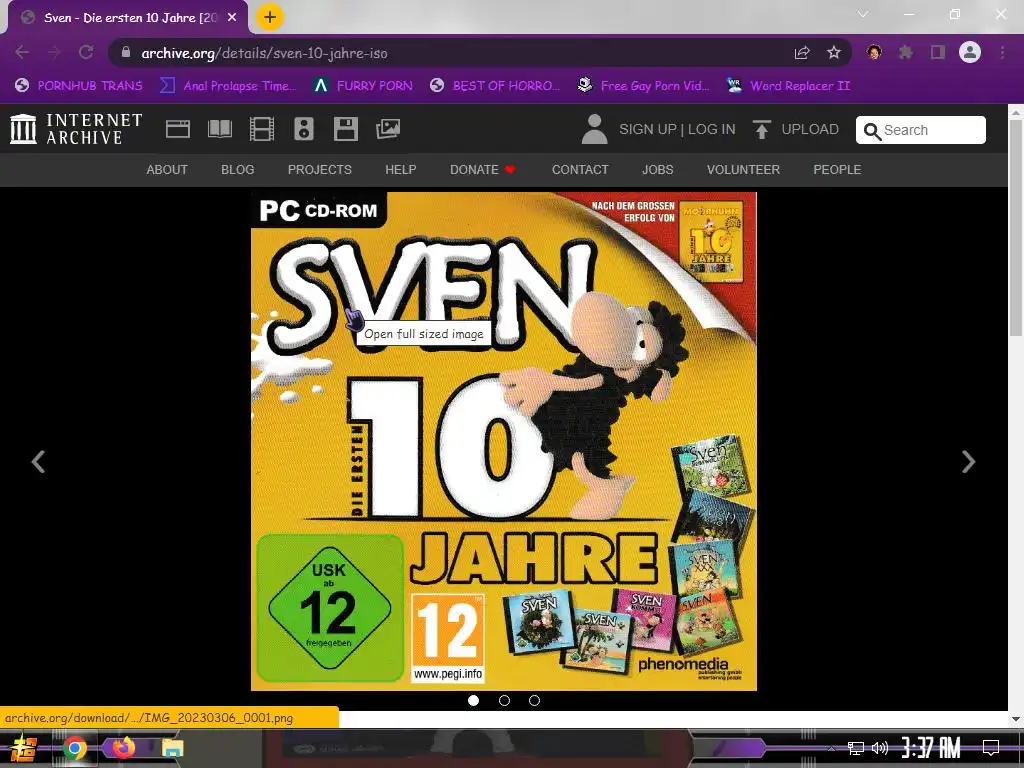
Task: Open Chrome from the taskbar
Action: click(74, 748)
